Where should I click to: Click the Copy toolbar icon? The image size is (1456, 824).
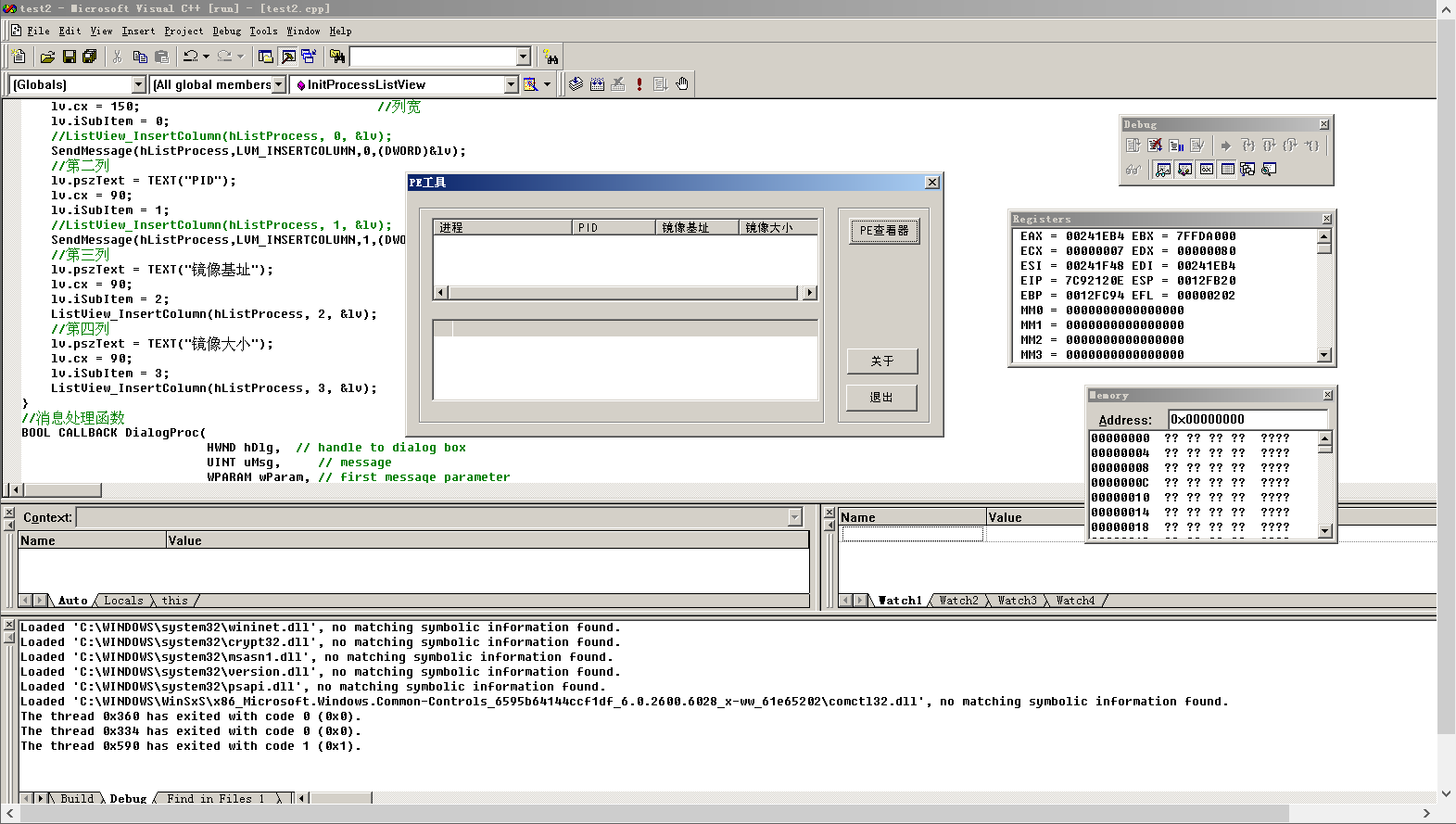tap(140, 57)
